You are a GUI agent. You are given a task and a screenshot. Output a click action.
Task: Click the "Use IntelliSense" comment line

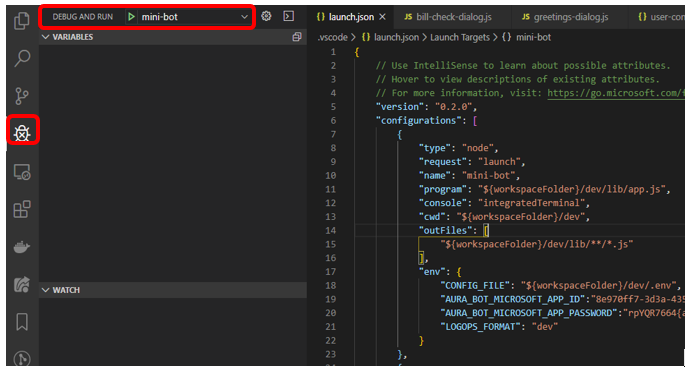click(x=523, y=66)
